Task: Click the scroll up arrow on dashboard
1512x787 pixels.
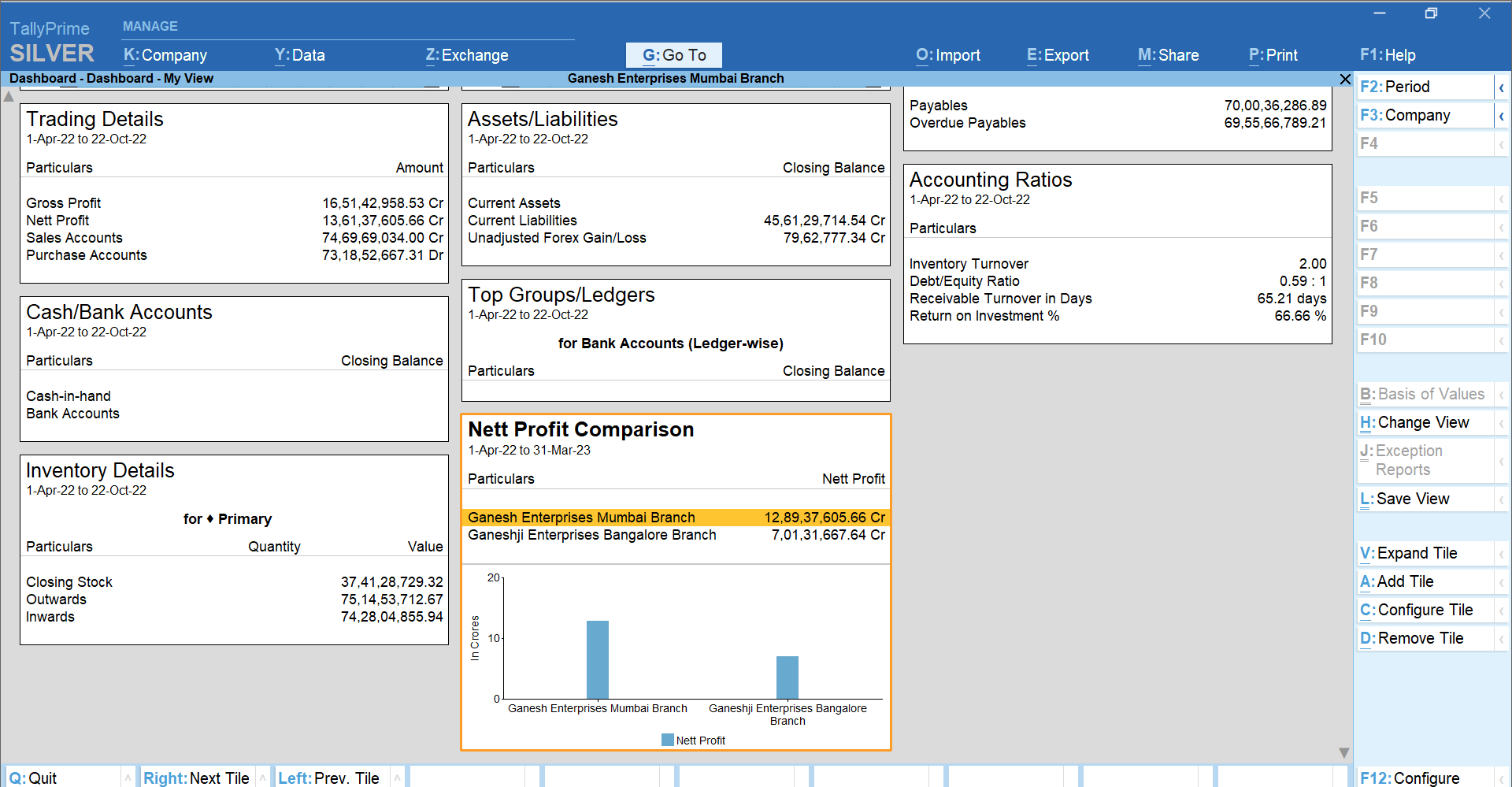Action: coord(9,97)
